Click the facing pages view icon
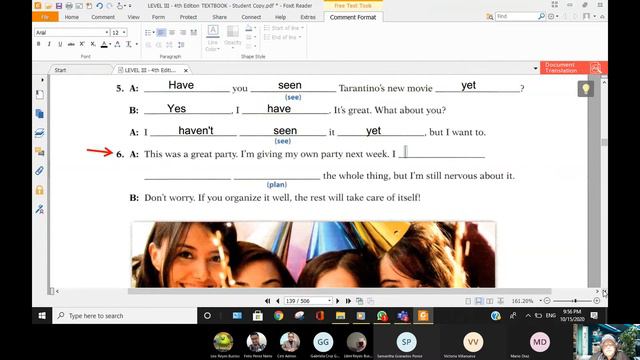The image size is (640, 360). click(489, 301)
